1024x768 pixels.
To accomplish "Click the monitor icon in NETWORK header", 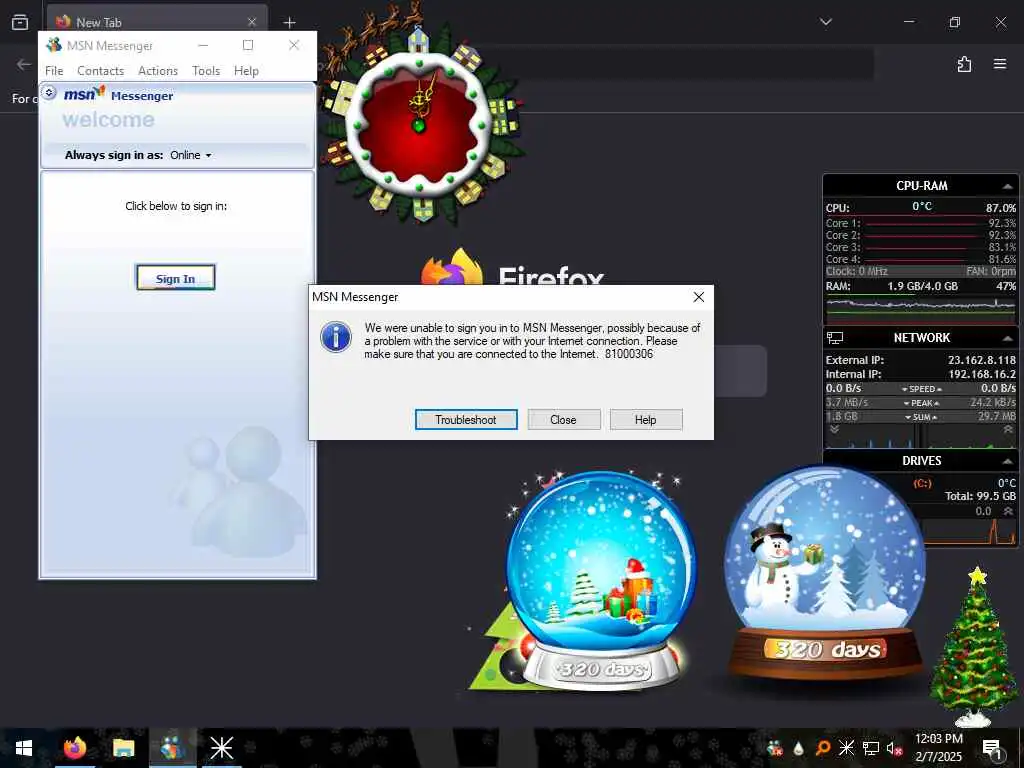I will [x=835, y=338].
